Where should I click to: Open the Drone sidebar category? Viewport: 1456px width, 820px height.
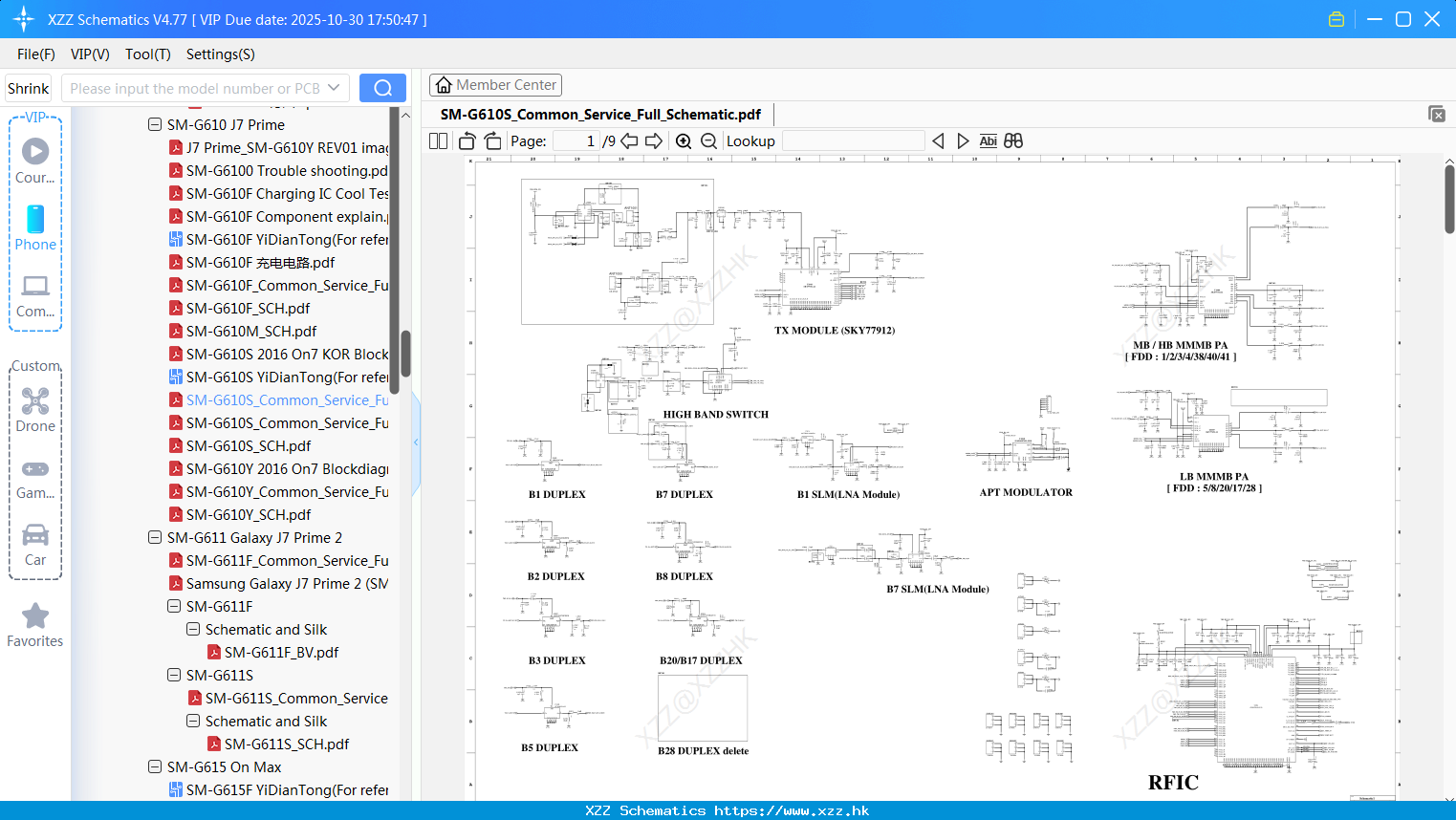coord(35,410)
